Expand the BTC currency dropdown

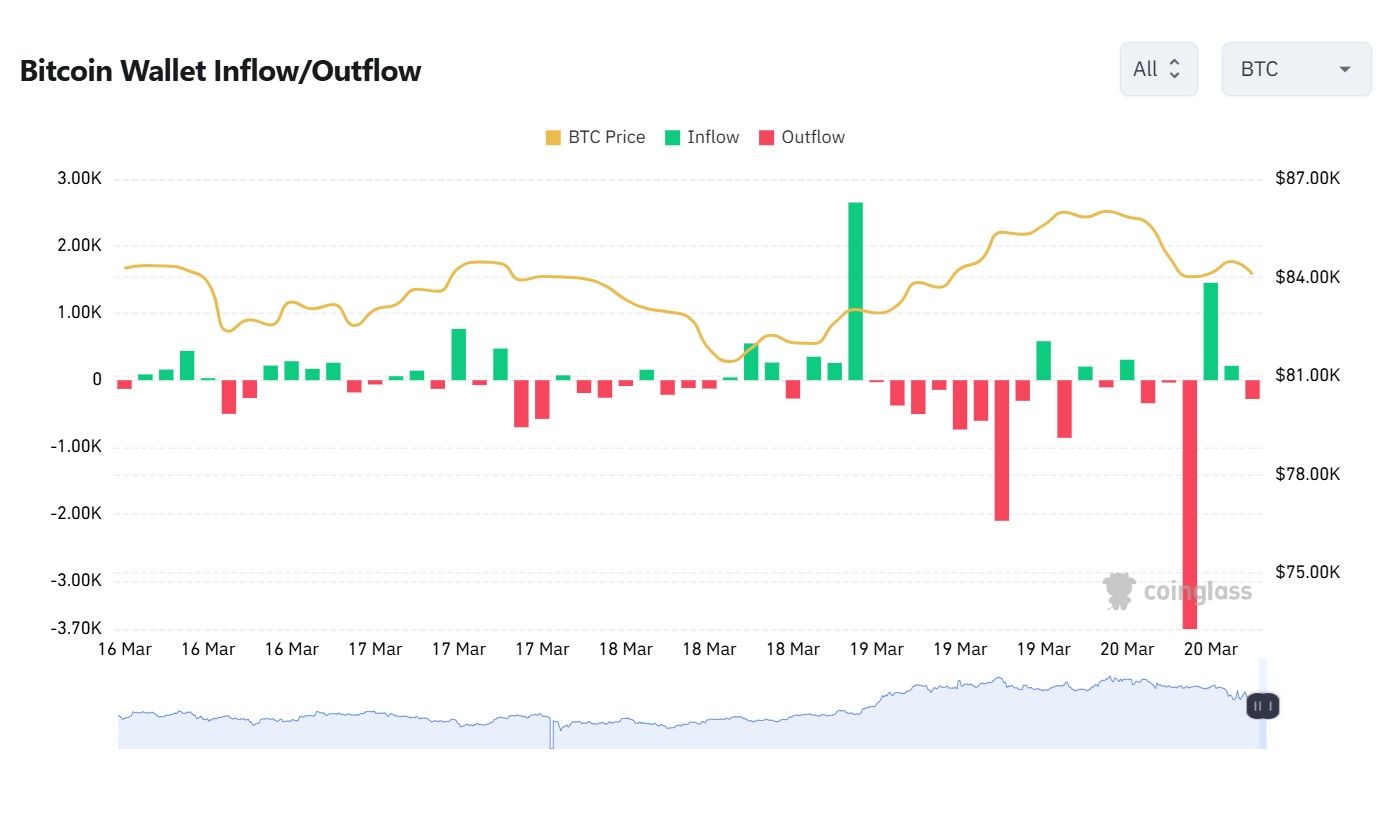click(1296, 69)
